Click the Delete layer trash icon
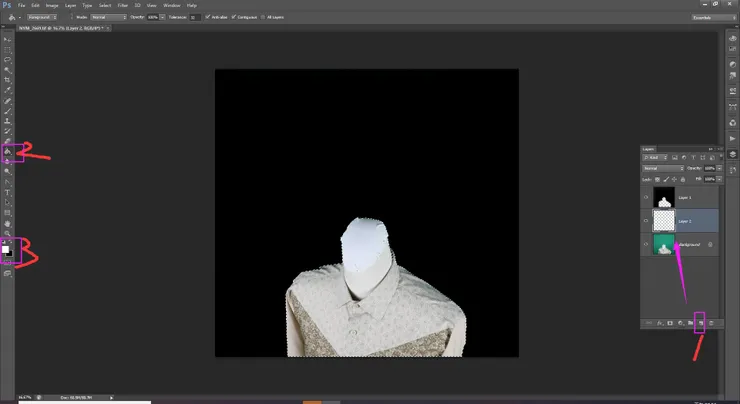The height and width of the screenshot is (404, 740). tap(711, 323)
